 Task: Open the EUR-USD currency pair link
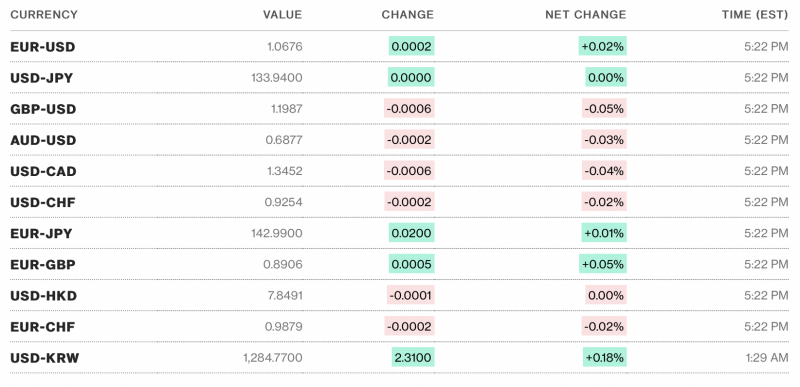tap(42, 47)
